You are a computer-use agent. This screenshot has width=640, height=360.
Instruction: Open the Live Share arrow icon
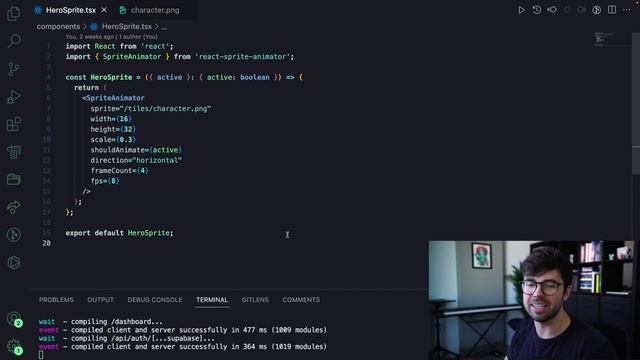[x=13, y=207]
